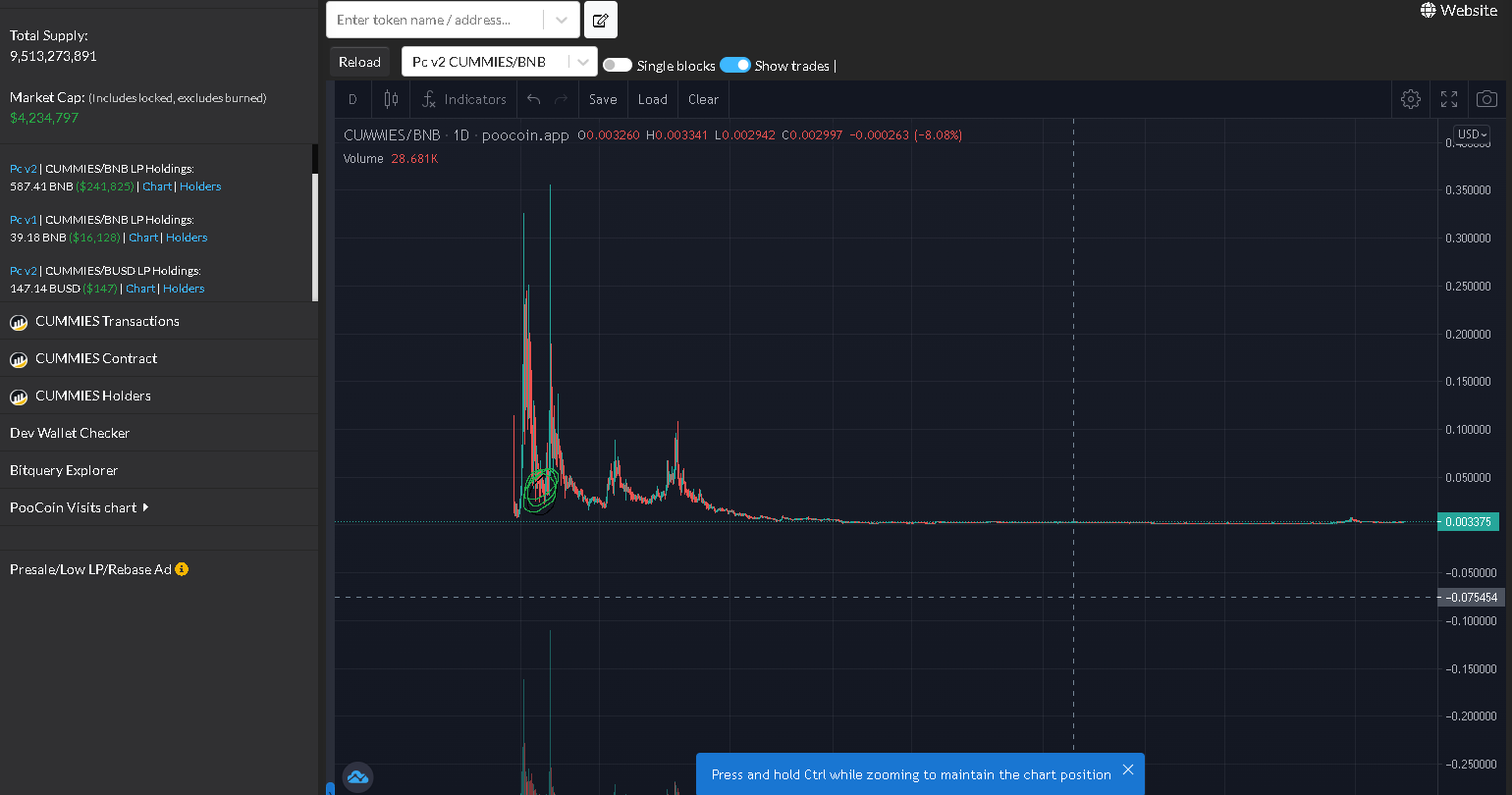Click the CUMMIES/BNB 1D chart title

coord(457,135)
